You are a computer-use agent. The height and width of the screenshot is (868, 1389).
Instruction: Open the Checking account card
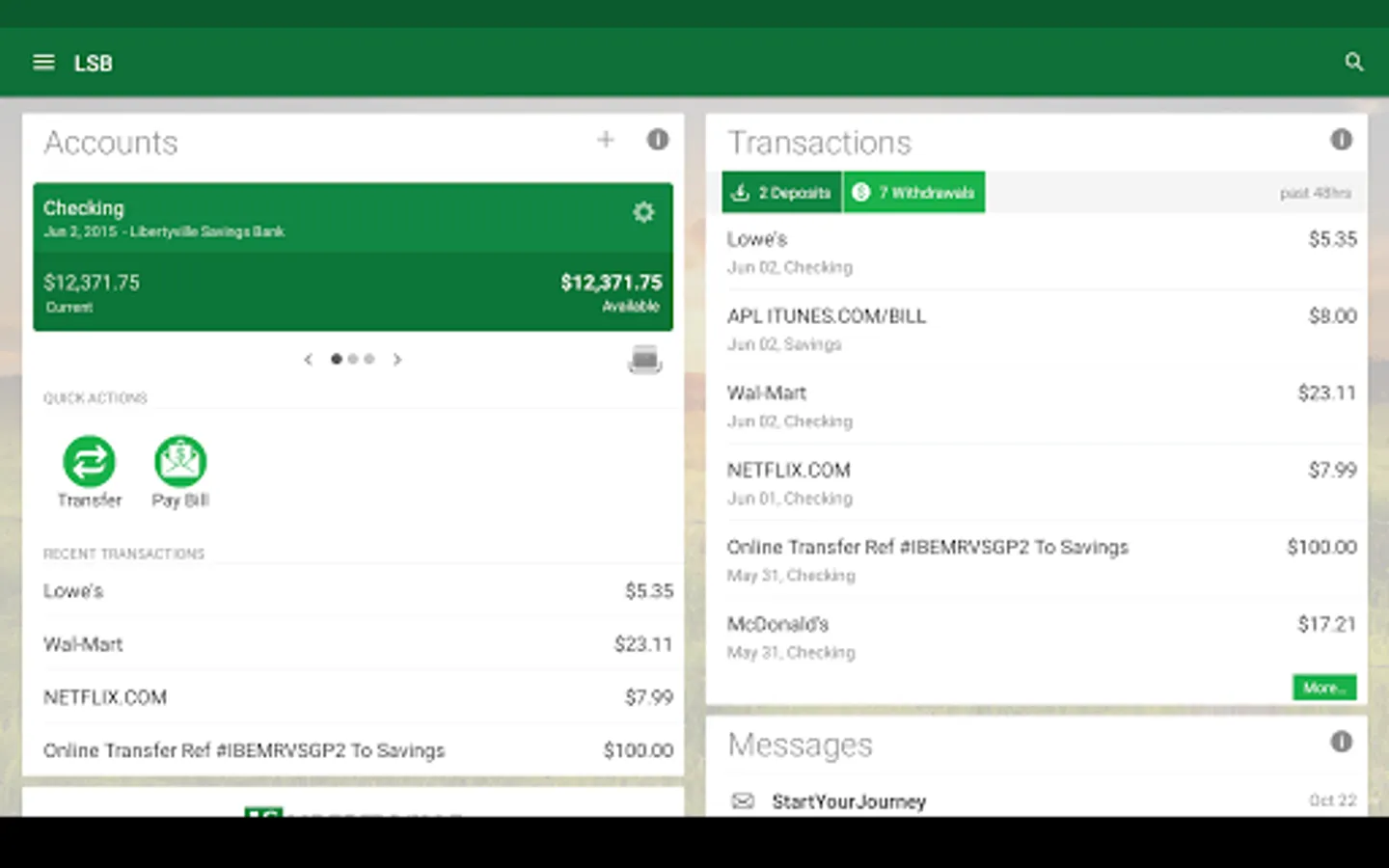pyautogui.click(x=353, y=257)
